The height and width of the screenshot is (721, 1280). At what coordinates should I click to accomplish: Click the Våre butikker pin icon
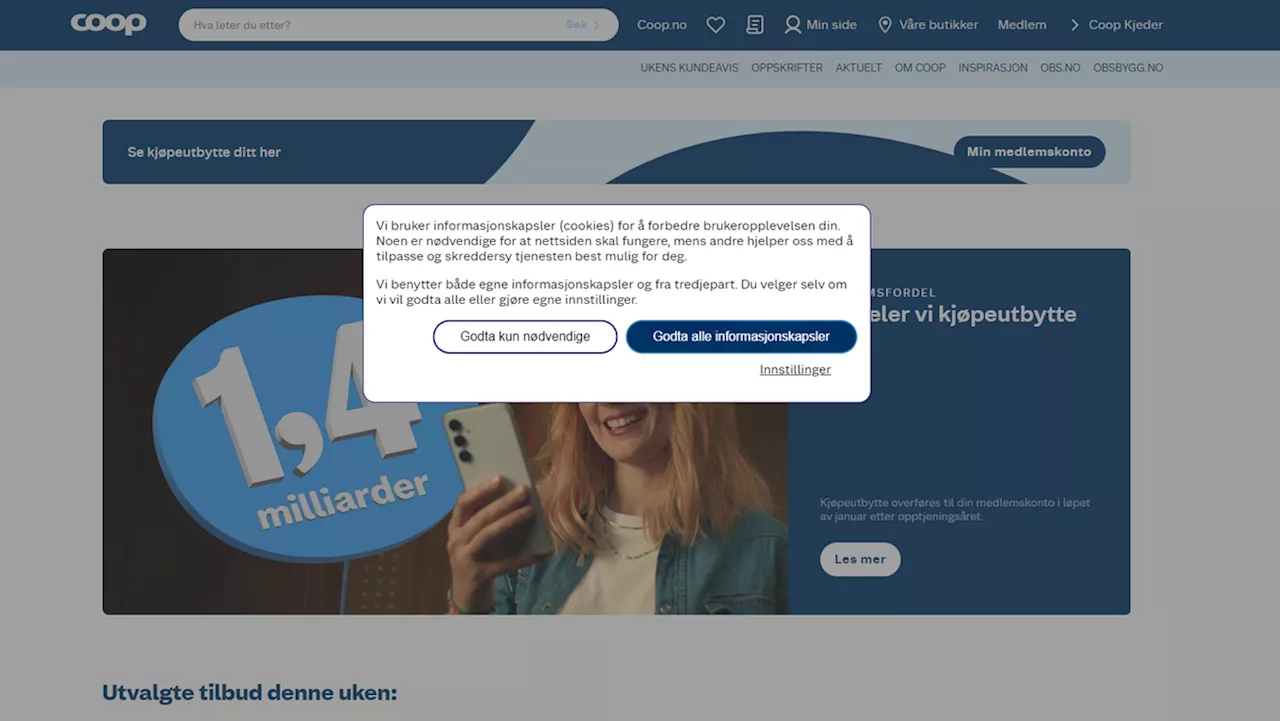coord(884,25)
